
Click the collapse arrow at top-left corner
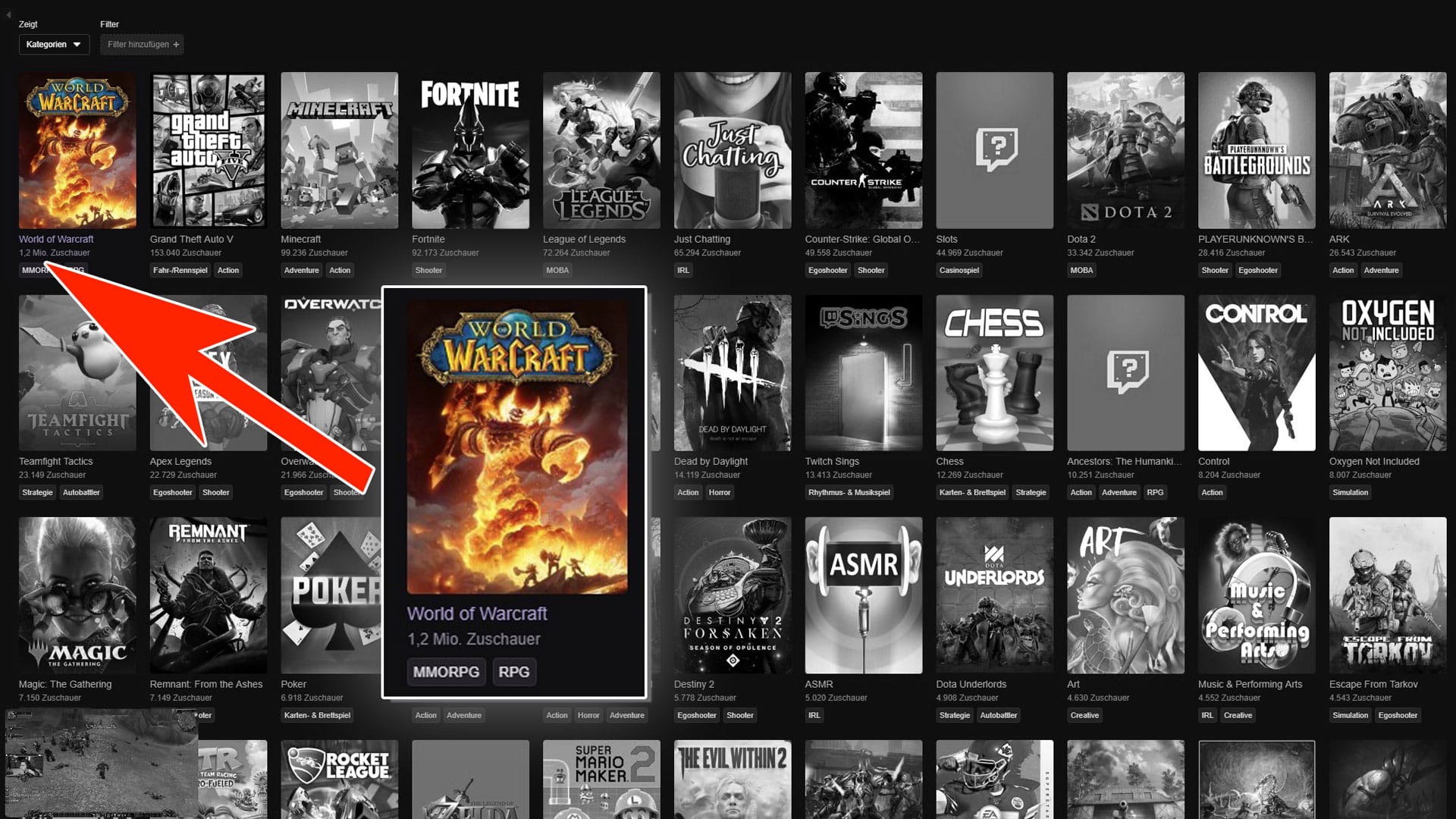tap(8, 14)
